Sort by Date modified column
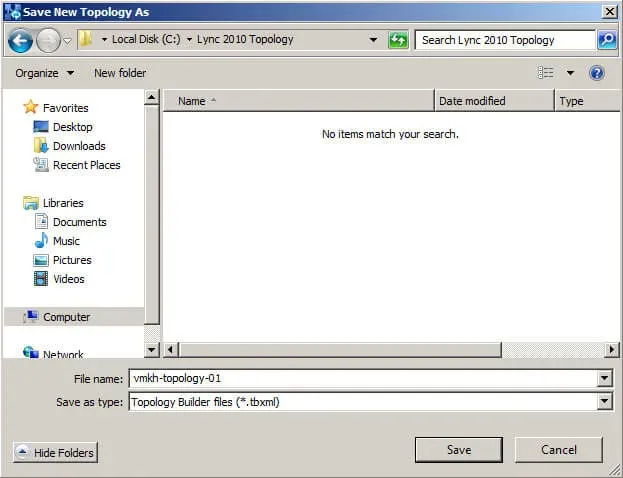Screen dimensions: 623x478 (494, 101)
